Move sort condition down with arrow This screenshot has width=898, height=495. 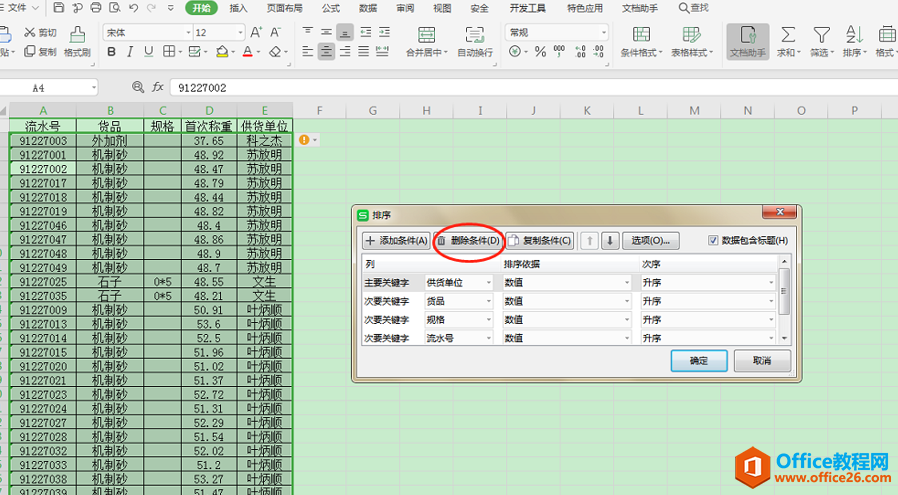610,241
